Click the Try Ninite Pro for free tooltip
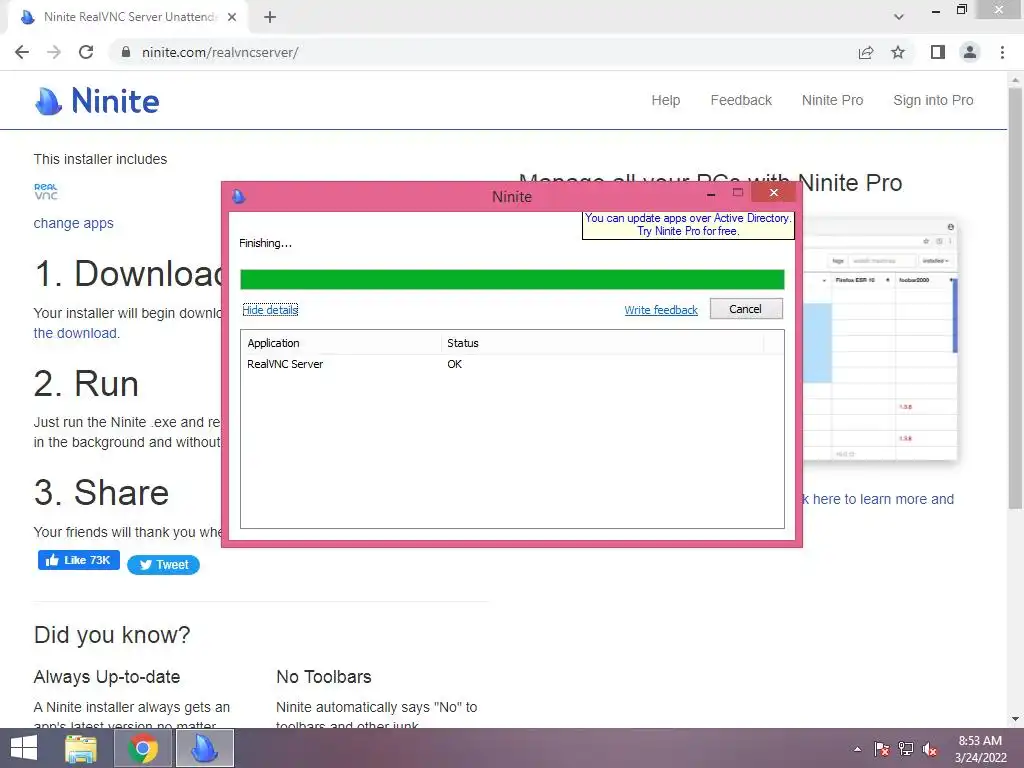 [x=688, y=225]
